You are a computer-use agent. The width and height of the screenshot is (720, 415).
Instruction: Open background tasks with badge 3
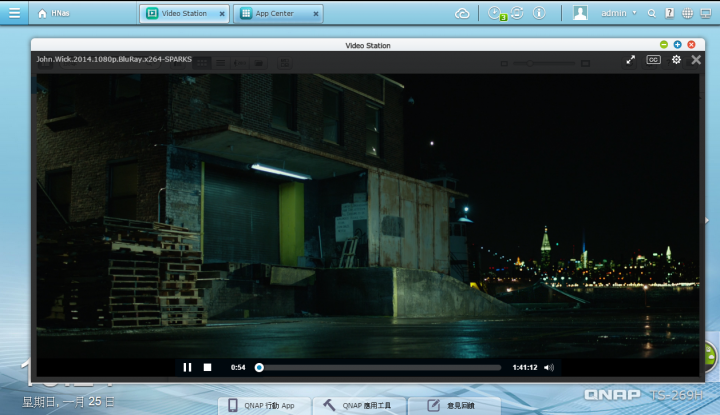click(x=495, y=13)
